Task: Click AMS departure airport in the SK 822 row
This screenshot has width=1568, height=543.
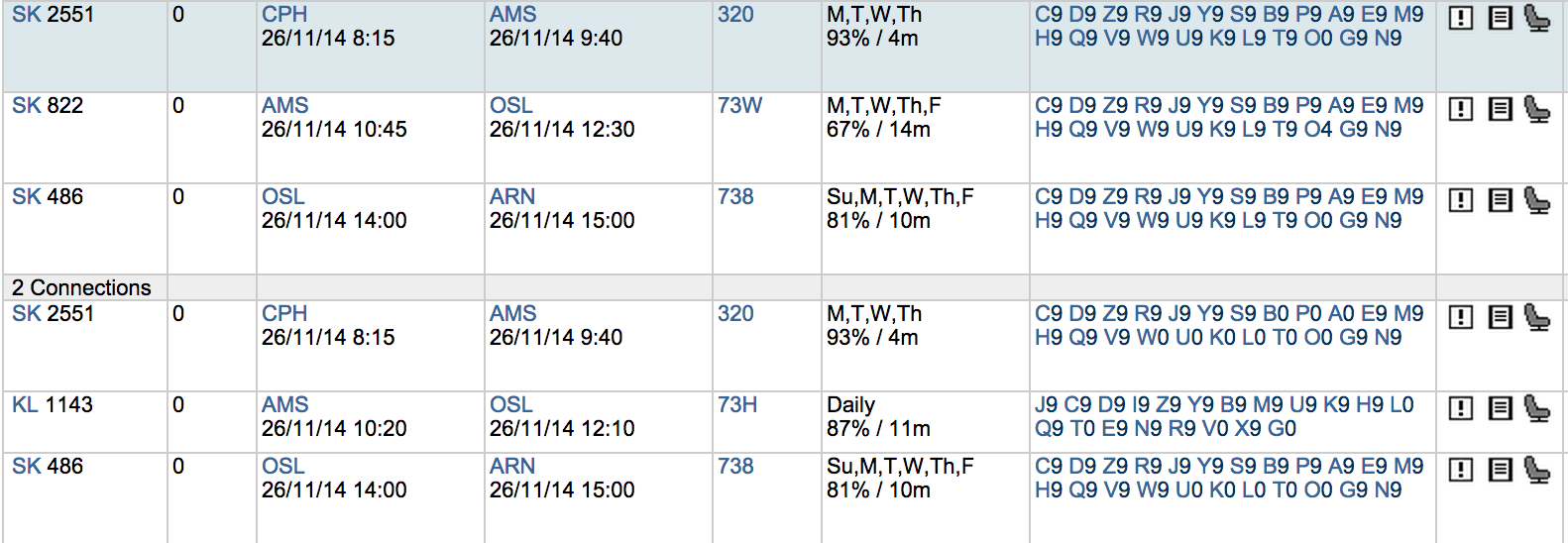Action: pos(285,106)
